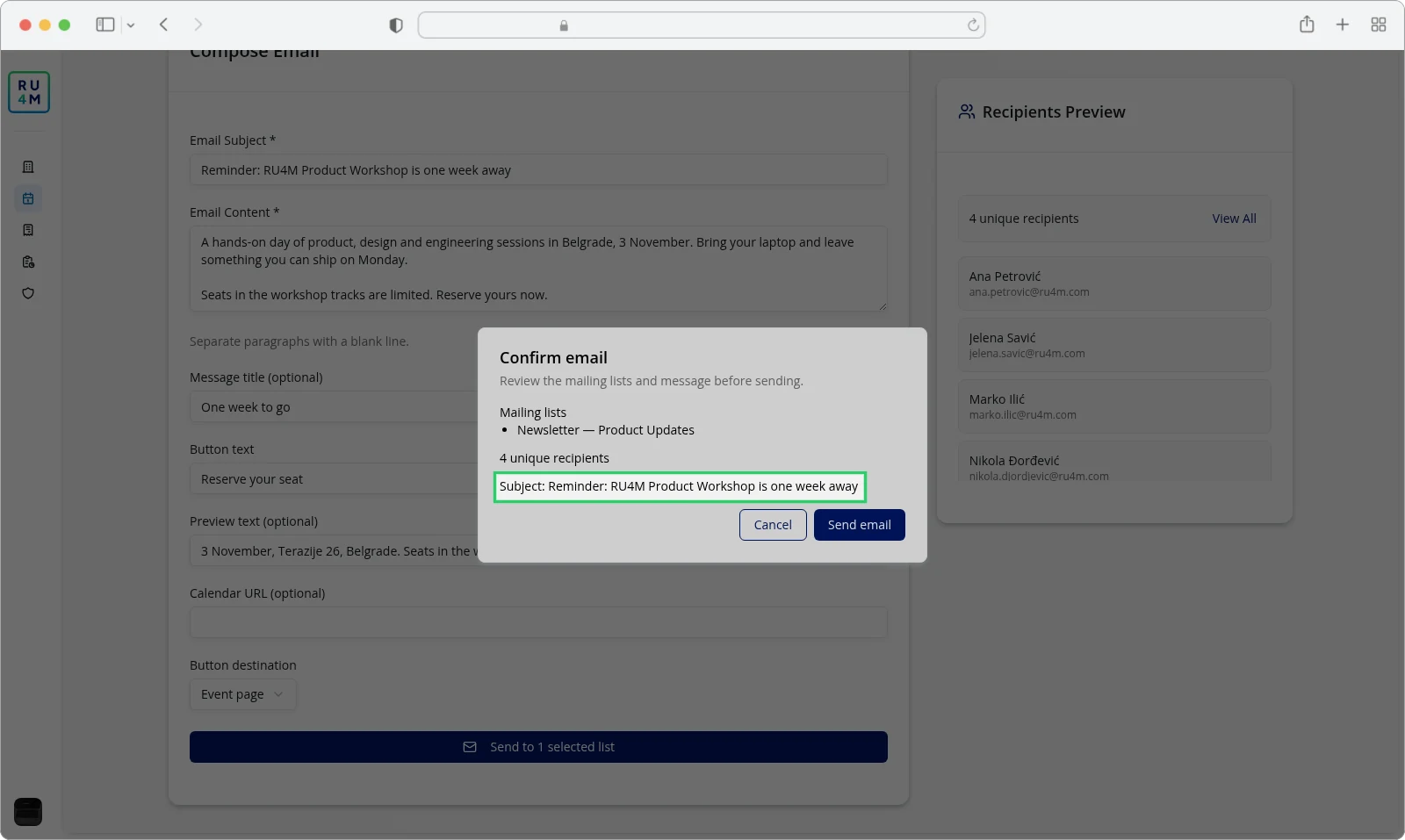Open the Button destination Event page dropdown
The width and height of the screenshot is (1405, 840).
243,694
